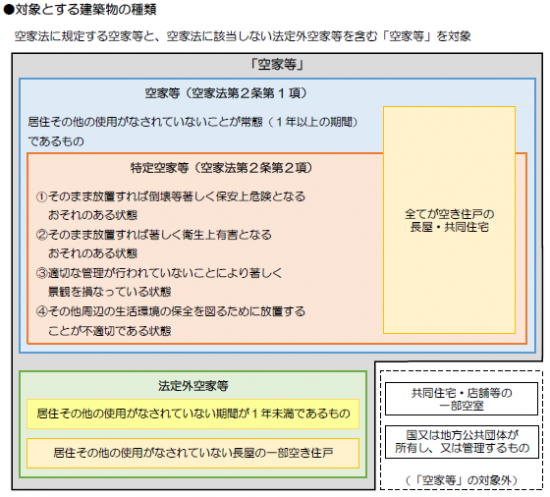The width and height of the screenshot is (550, 497).
Task: Click the 特定空家等（空家法第２条第２項） heading
Action: (221, 168)
